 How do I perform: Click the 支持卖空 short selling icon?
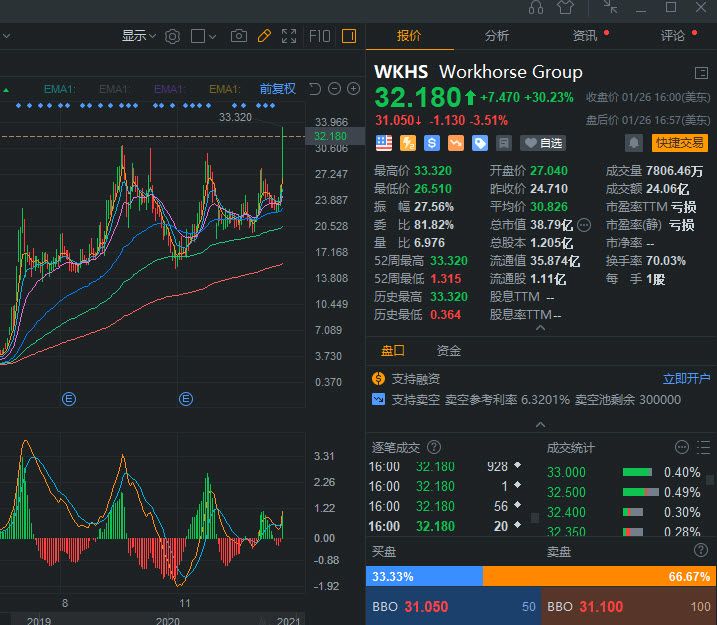[x=379, y=400]
